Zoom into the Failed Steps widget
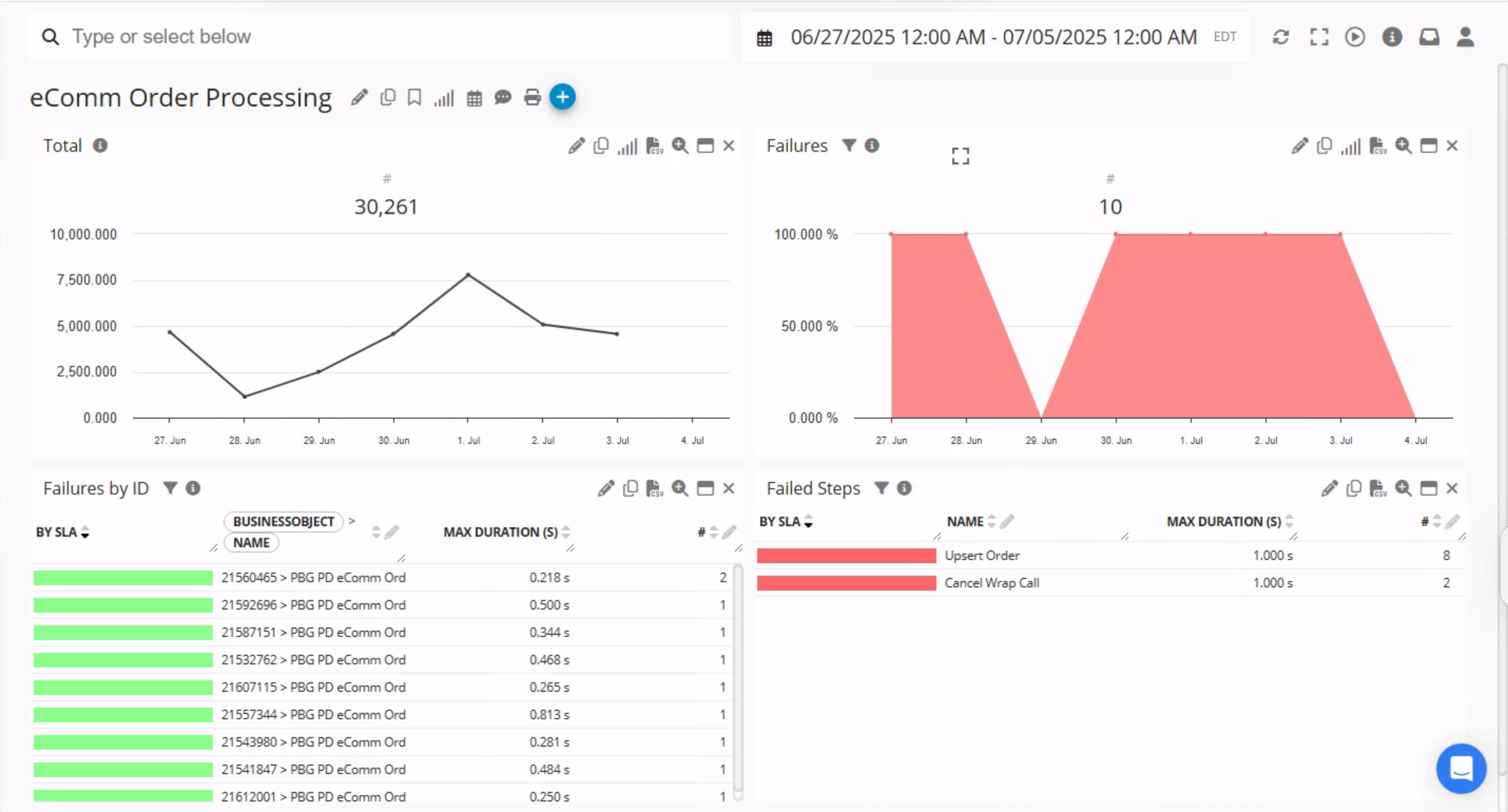Image resolution: width=1508 pixels, height=812 pixels. (x=1403, y=488)
